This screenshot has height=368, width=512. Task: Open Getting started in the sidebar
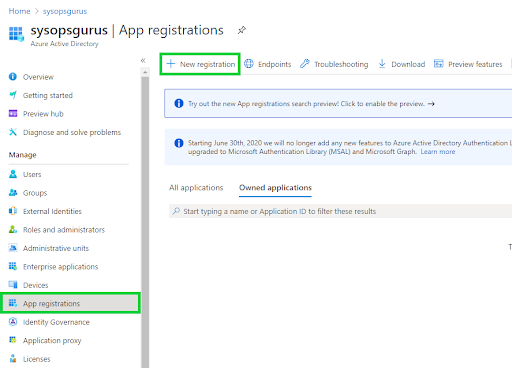pyautogui.click(x=48, y=95)
